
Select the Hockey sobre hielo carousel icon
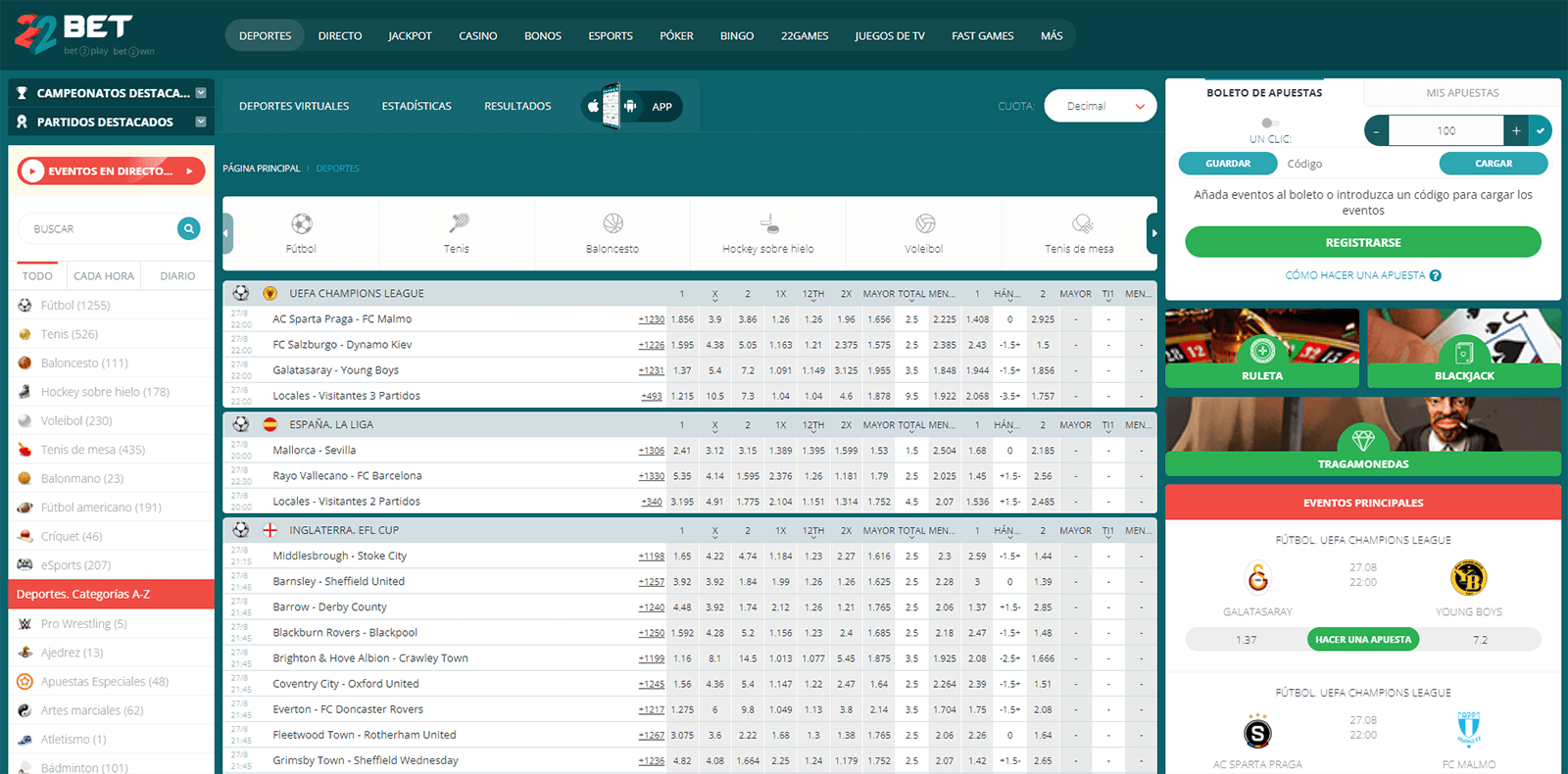769,223
